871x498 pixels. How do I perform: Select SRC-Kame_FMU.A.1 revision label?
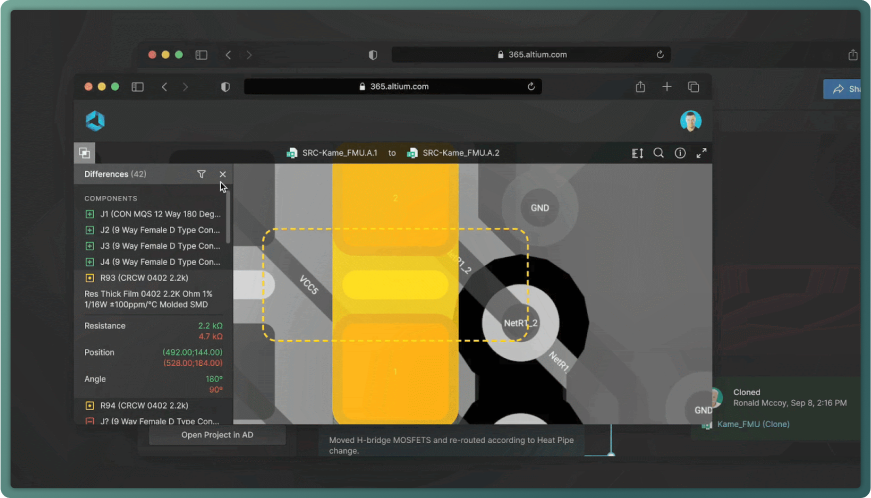tap(339, 153)
